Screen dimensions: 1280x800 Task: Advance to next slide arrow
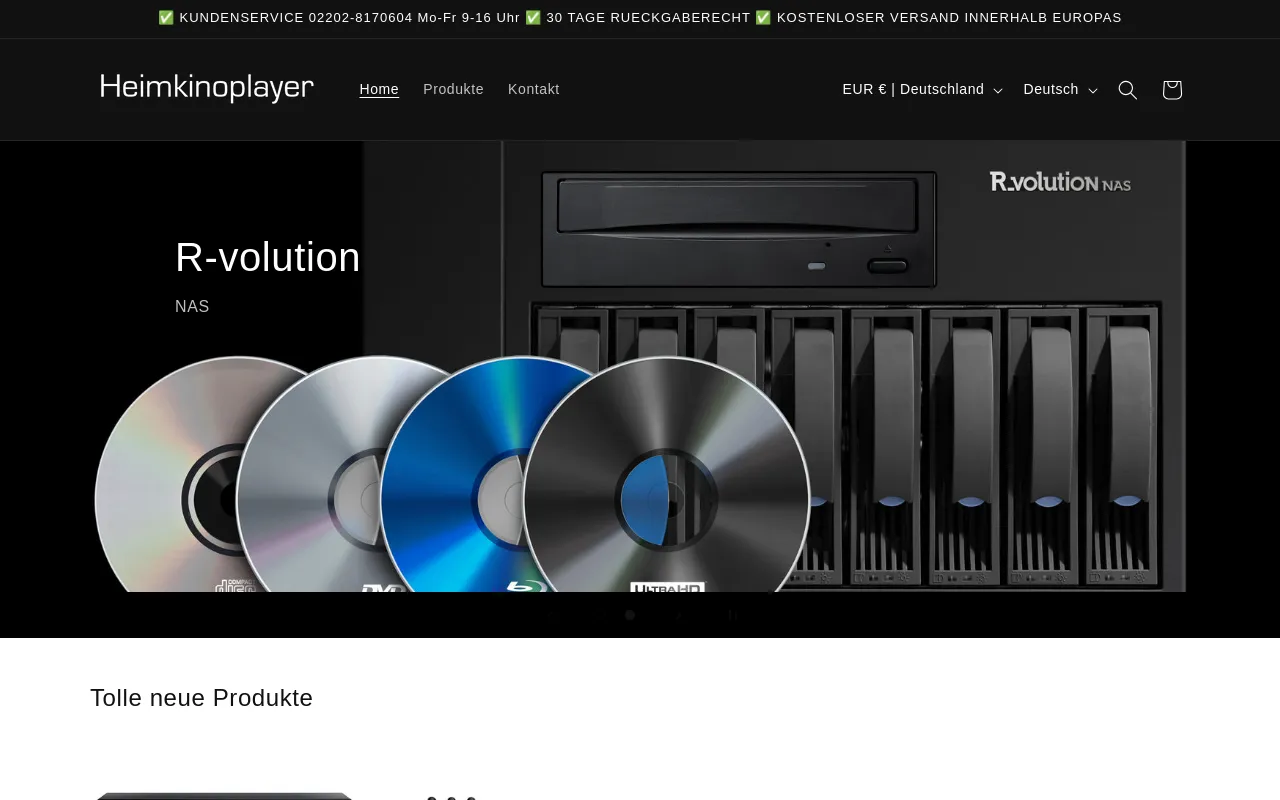680,615
